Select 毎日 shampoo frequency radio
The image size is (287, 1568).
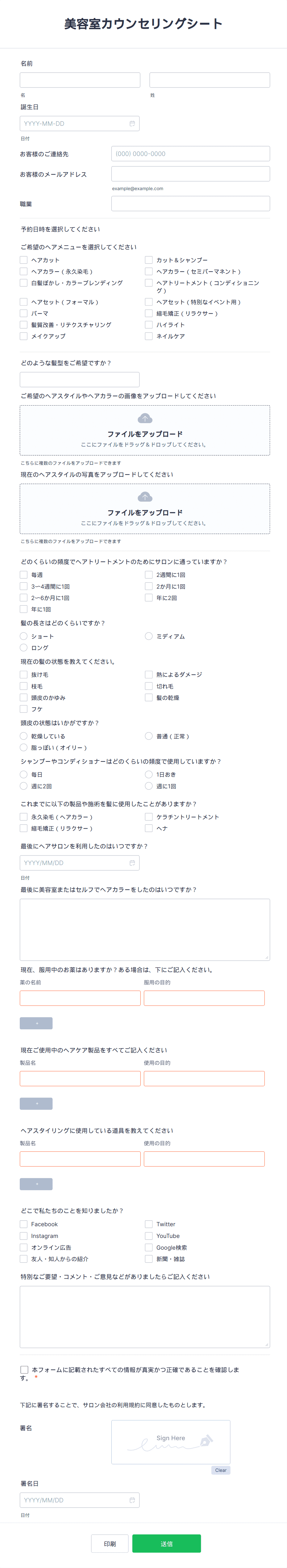tap(24, 774)
